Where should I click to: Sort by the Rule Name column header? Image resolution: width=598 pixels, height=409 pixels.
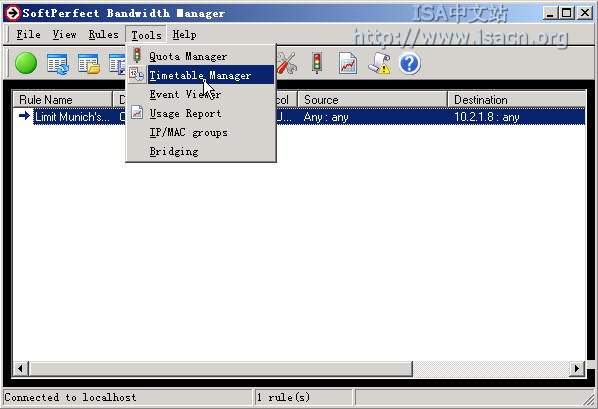coord(63,100)
